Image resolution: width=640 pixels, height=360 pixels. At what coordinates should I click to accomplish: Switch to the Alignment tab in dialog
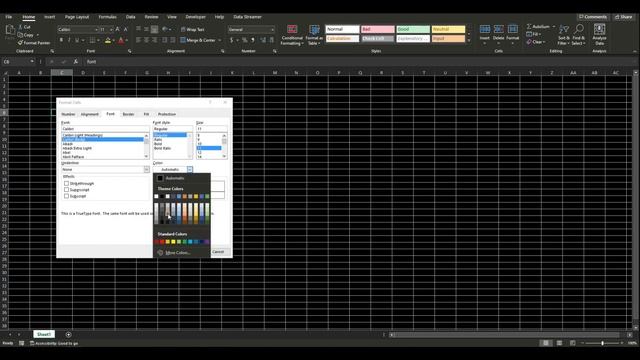[89, 114]
